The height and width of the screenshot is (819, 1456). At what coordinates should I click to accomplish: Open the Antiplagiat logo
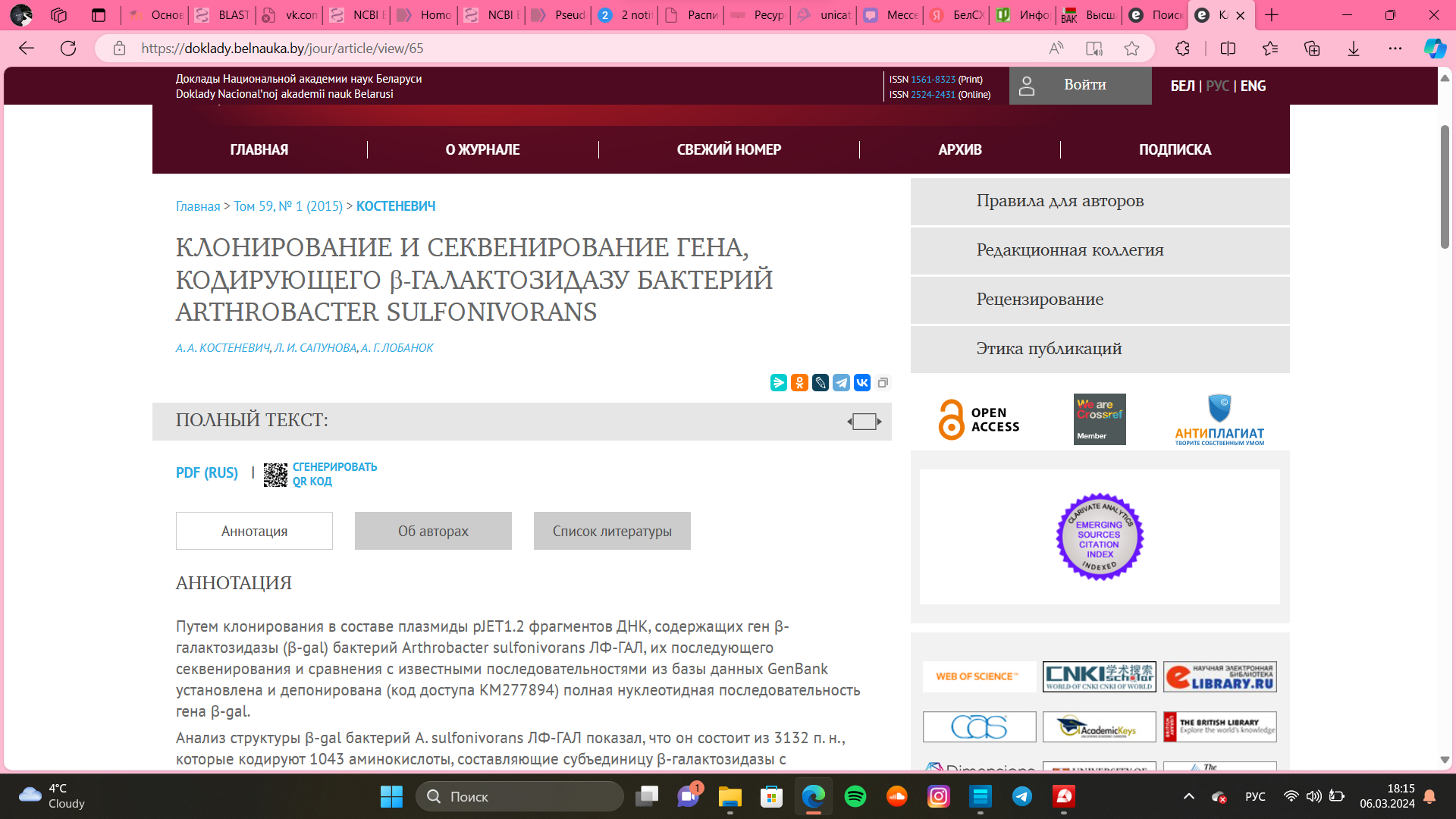pyautogui.click(x=1219, y=419)
